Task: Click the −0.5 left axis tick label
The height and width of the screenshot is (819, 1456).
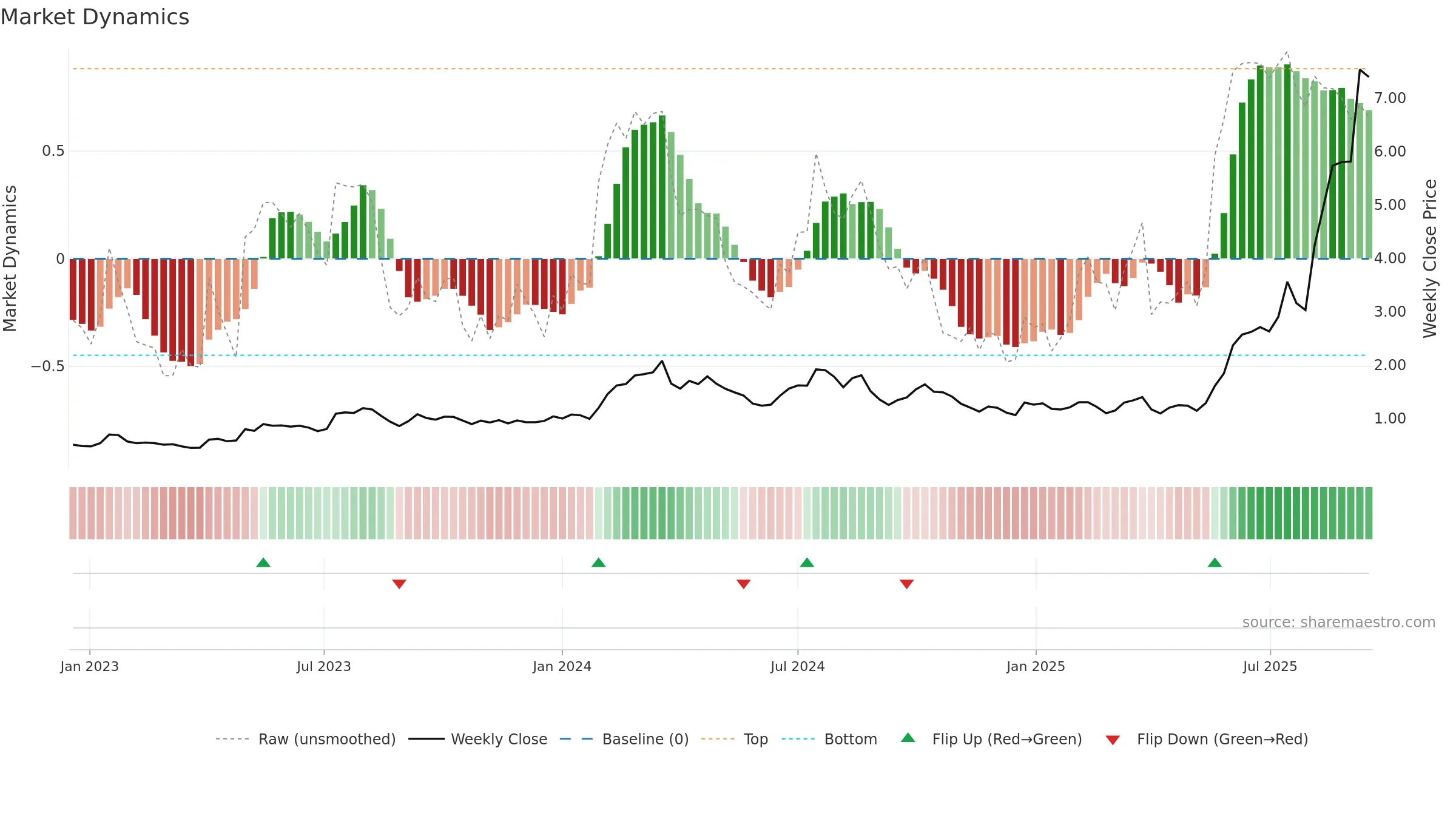Action: click(48, 366)
